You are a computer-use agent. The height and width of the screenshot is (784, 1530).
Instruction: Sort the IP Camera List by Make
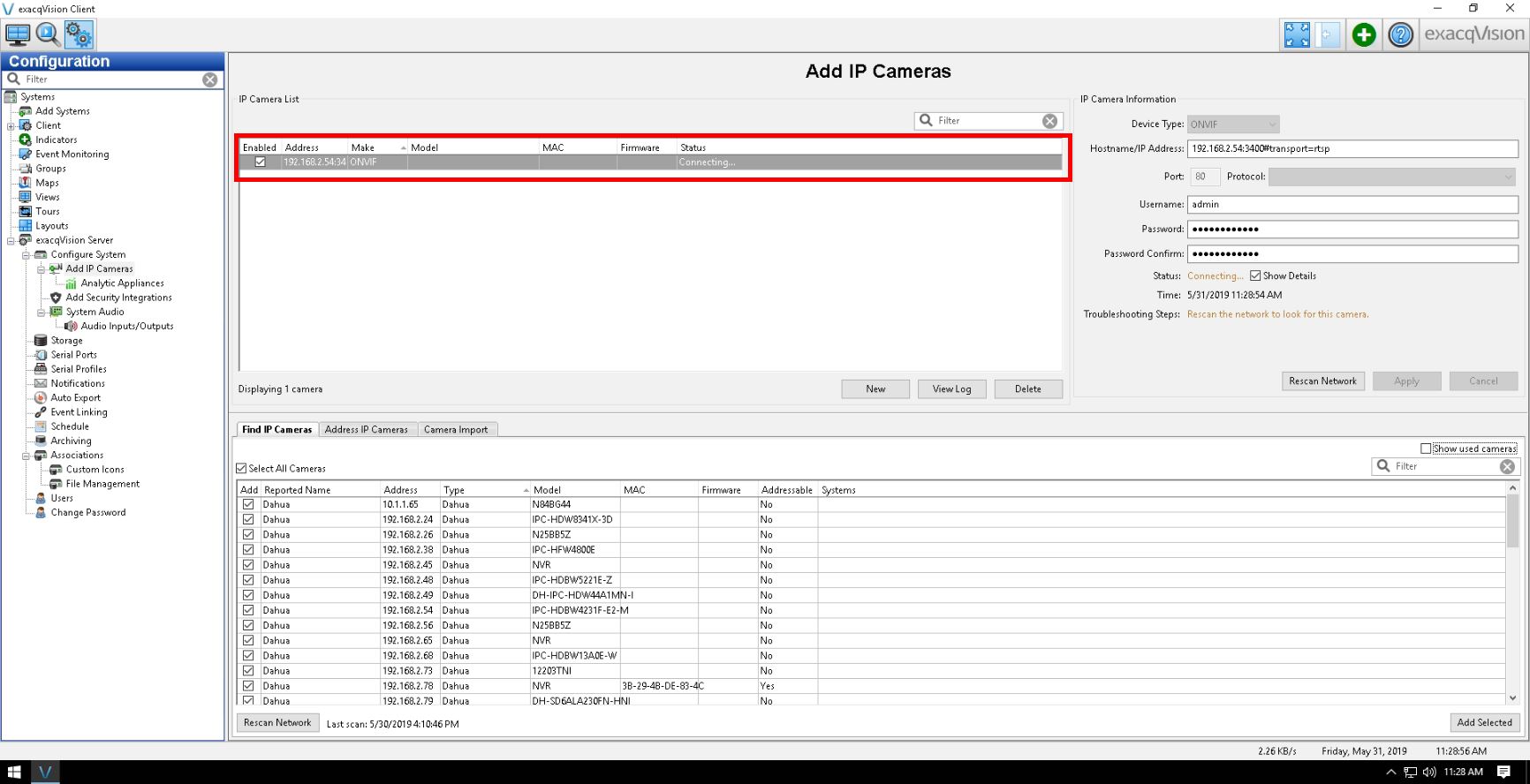coord(378,147)
